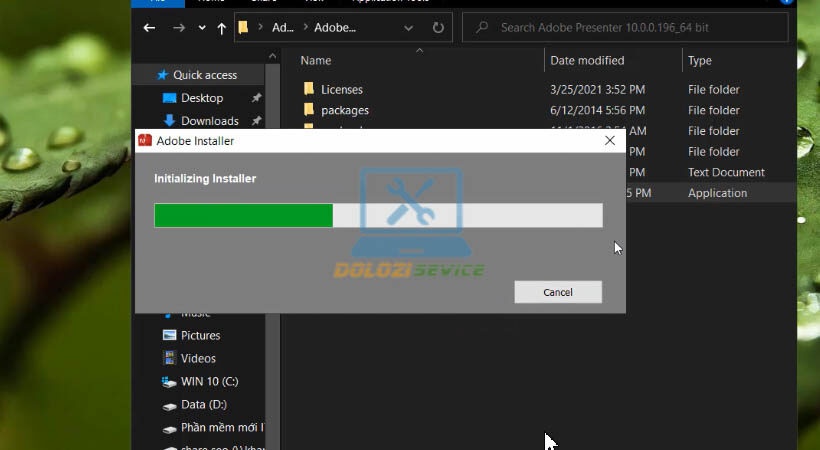
Task: Sort files by Name column
Action: [x=315, y=61]
